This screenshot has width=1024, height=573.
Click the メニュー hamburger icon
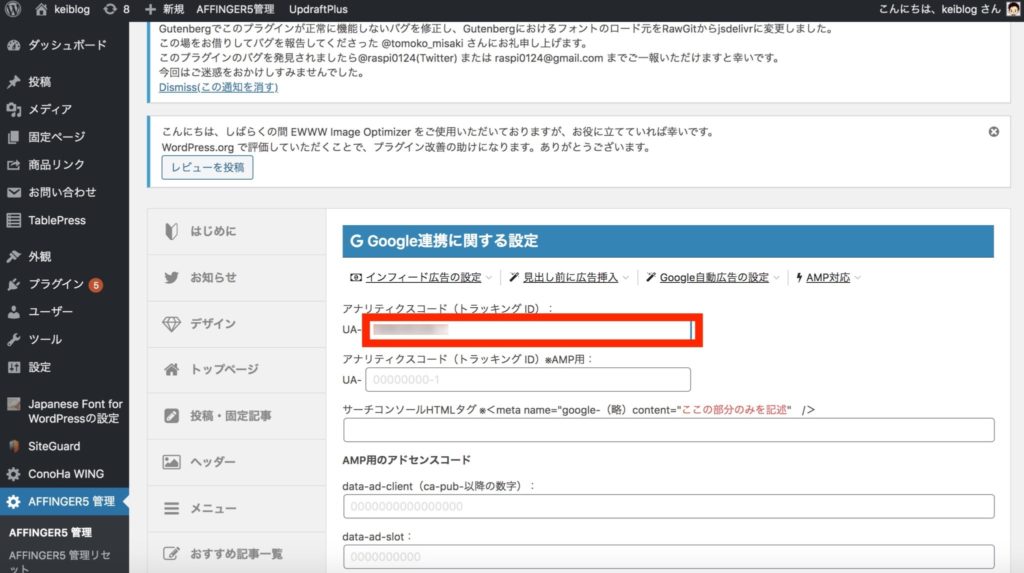tap(171, 508)
